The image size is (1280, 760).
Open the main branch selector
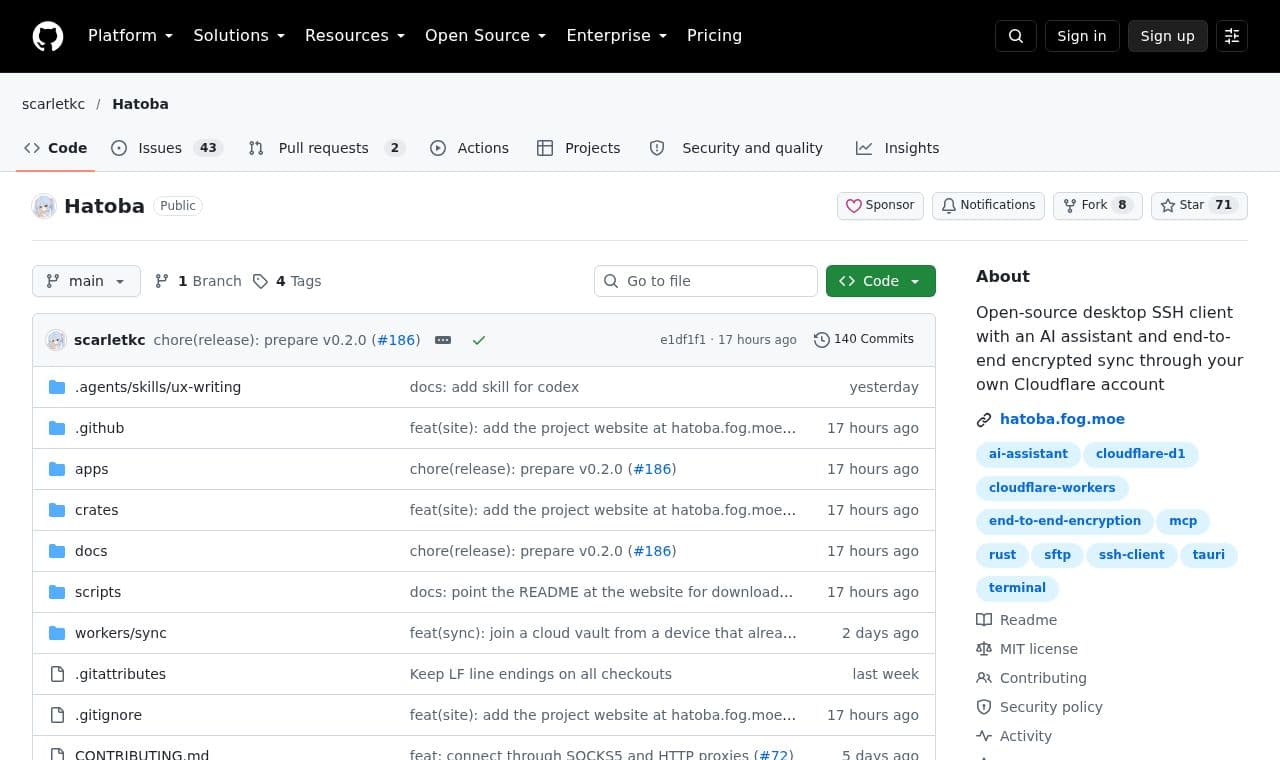pos(86,281)
